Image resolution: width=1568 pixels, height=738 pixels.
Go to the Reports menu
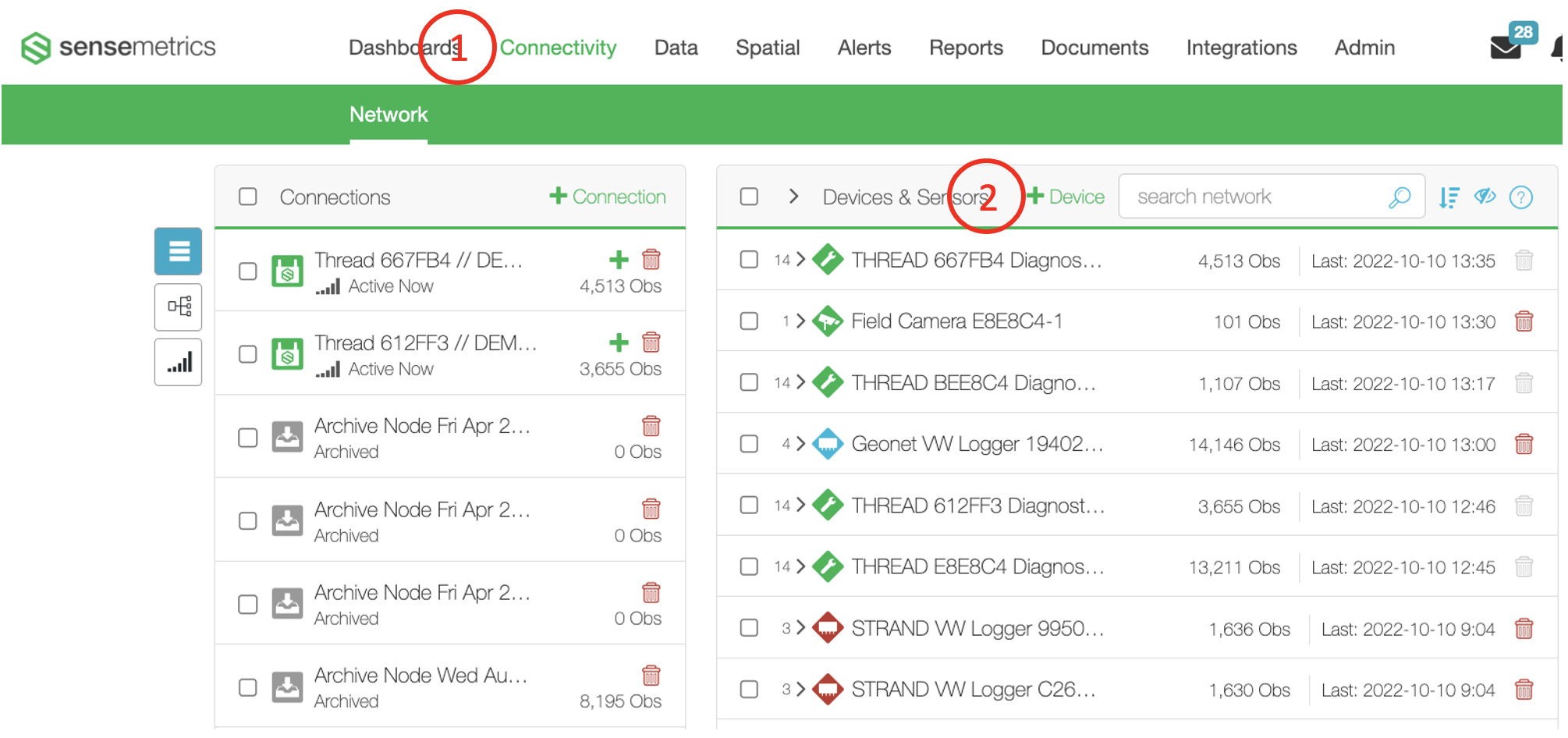[x=965, y=48]
